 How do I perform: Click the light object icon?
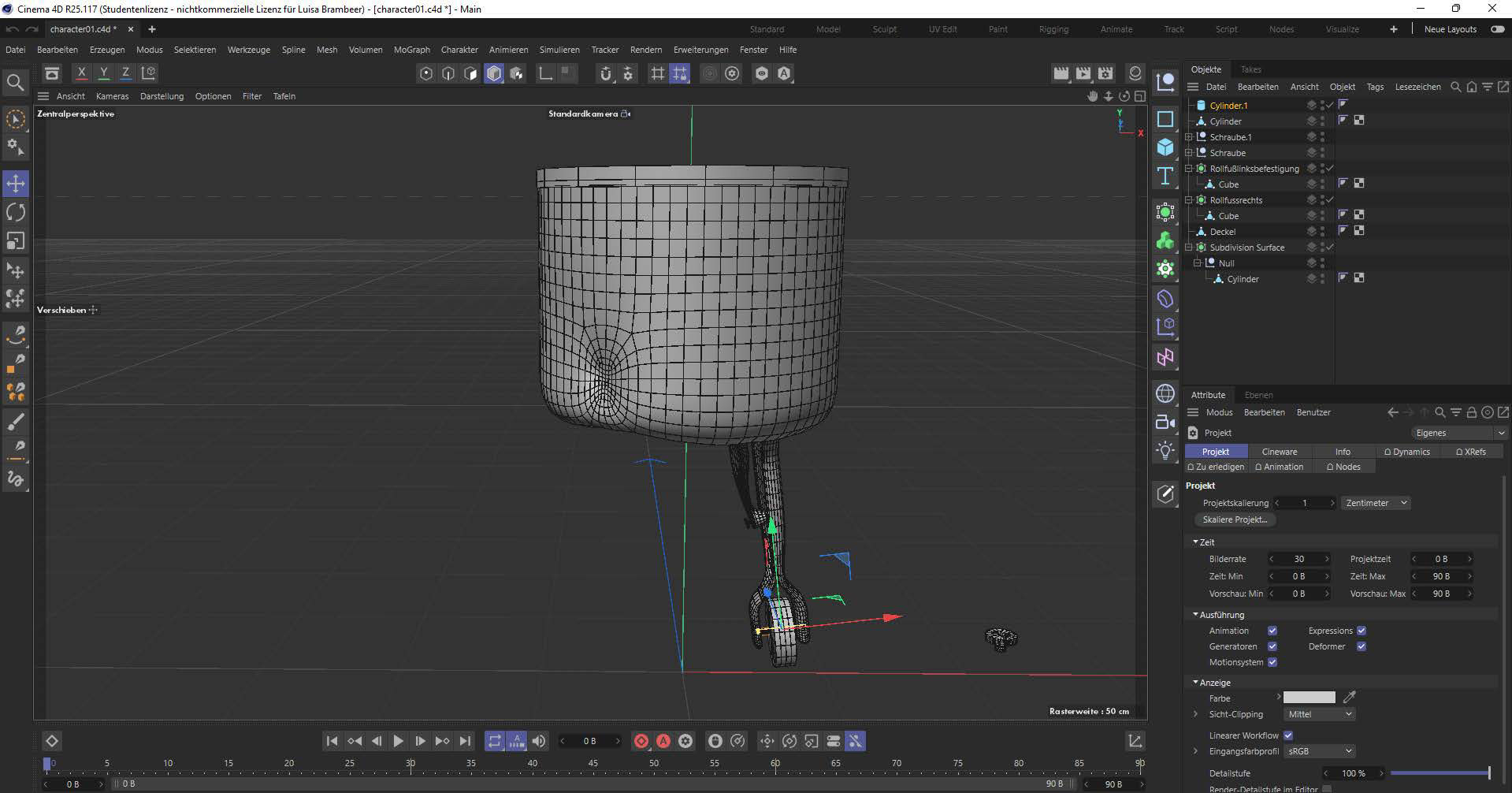[x=1165, y=450]
